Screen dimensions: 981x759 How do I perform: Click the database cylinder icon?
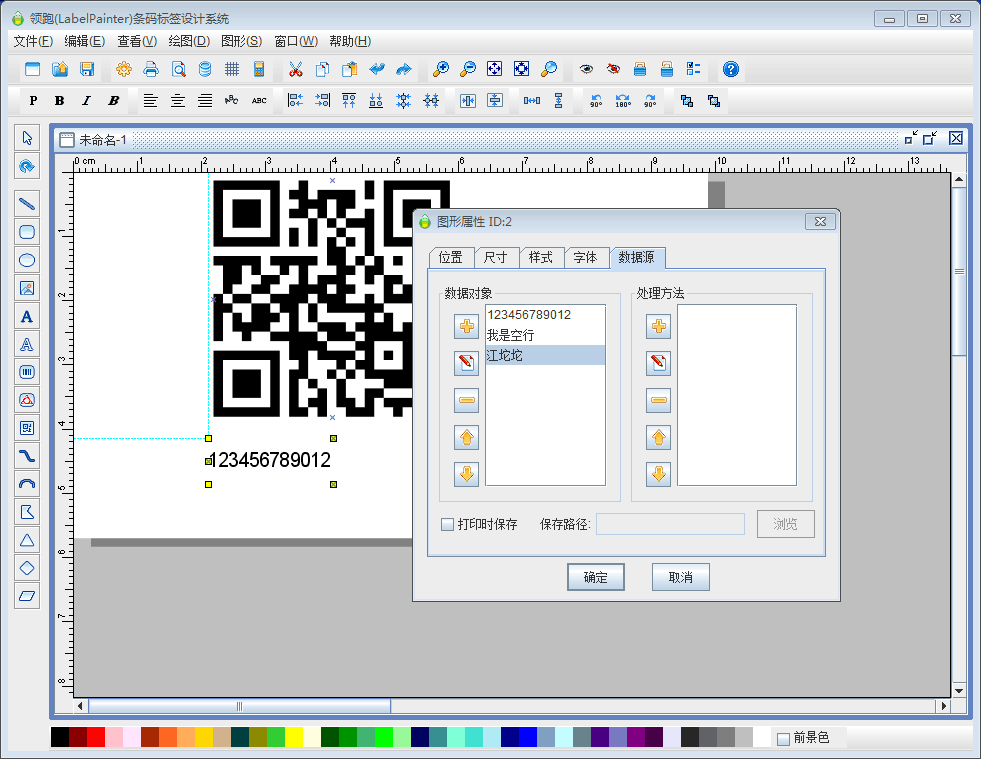pyautogui.click(x=205, y=69)
